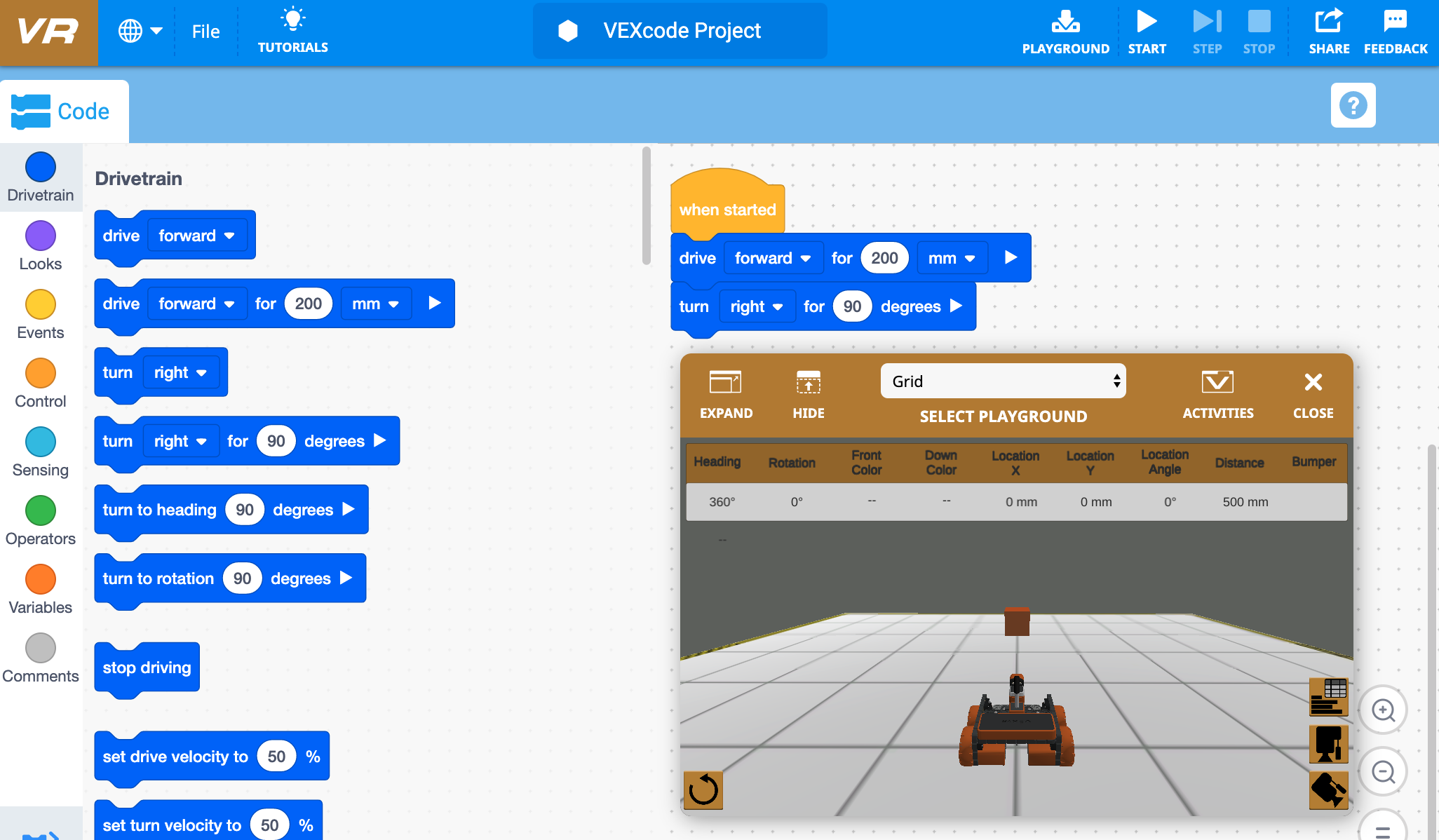The height and width of the screenshot is (840, 1439).
Task: Hide the playground dashboard
Action: tap(808, 394)
